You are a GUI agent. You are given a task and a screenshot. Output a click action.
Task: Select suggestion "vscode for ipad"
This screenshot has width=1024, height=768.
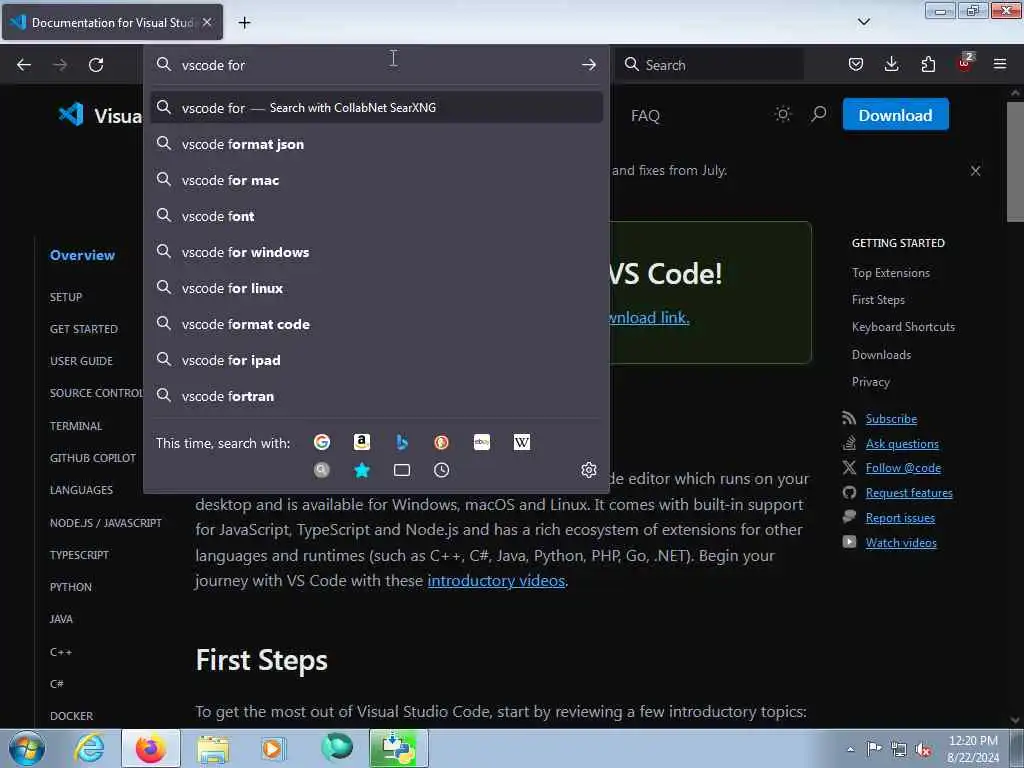(377, 360)
